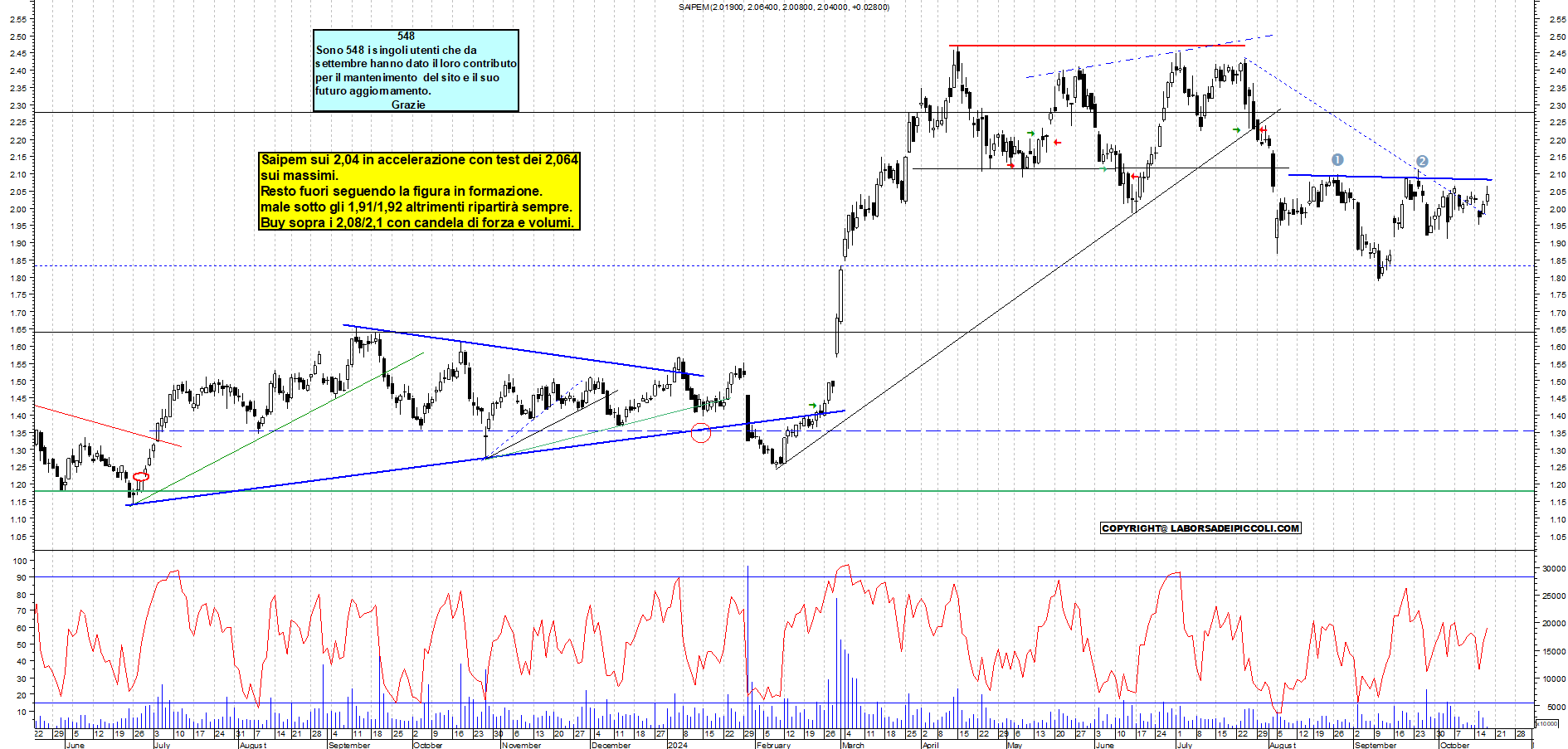Click the blue numbered circle 1 marker
Image resolution: width=1568 pixels, height=749 pixels.
(x=1337, y=159)
